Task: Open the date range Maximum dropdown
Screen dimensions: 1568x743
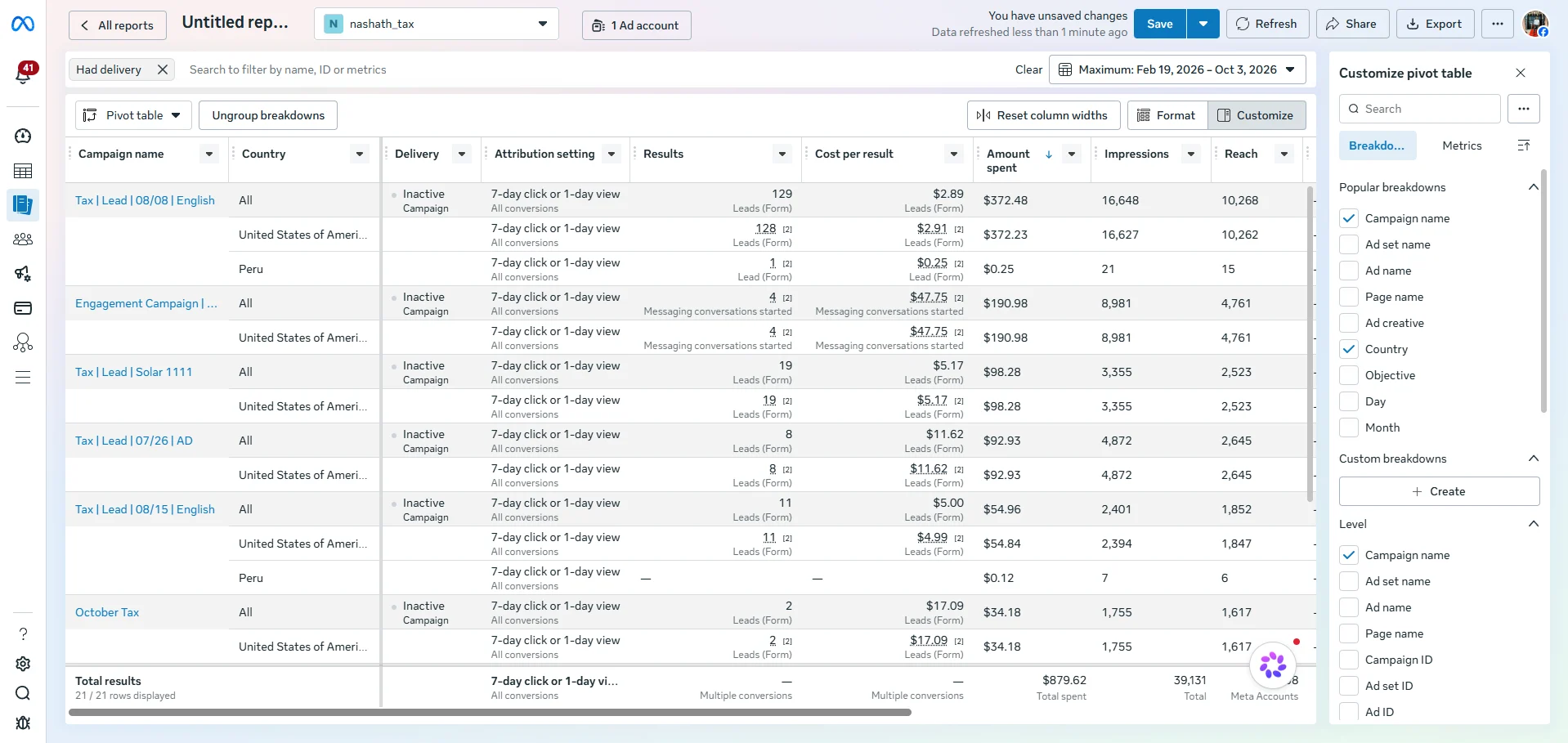Action: 1177,69
